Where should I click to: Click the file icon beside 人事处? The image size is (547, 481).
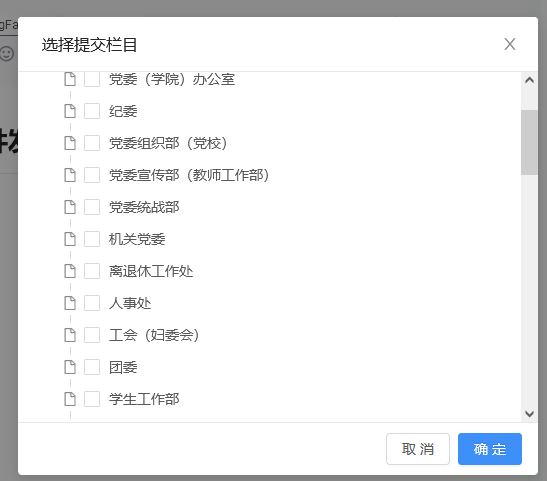pos(70,303)
